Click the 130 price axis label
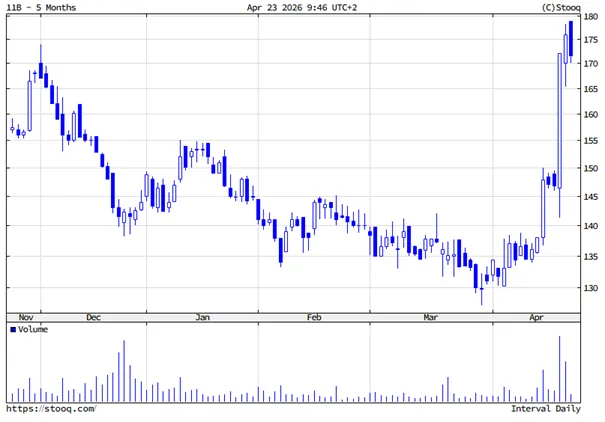This screenshot has height=422, width=605. pyautogui.click(x=591, y=288)
